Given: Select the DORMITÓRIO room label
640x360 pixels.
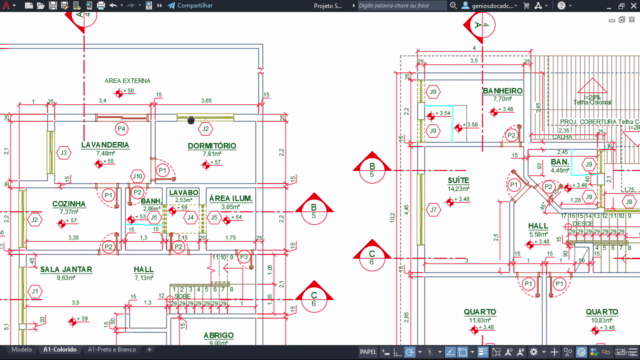Looking at the screenshot, I should (212, 146).
